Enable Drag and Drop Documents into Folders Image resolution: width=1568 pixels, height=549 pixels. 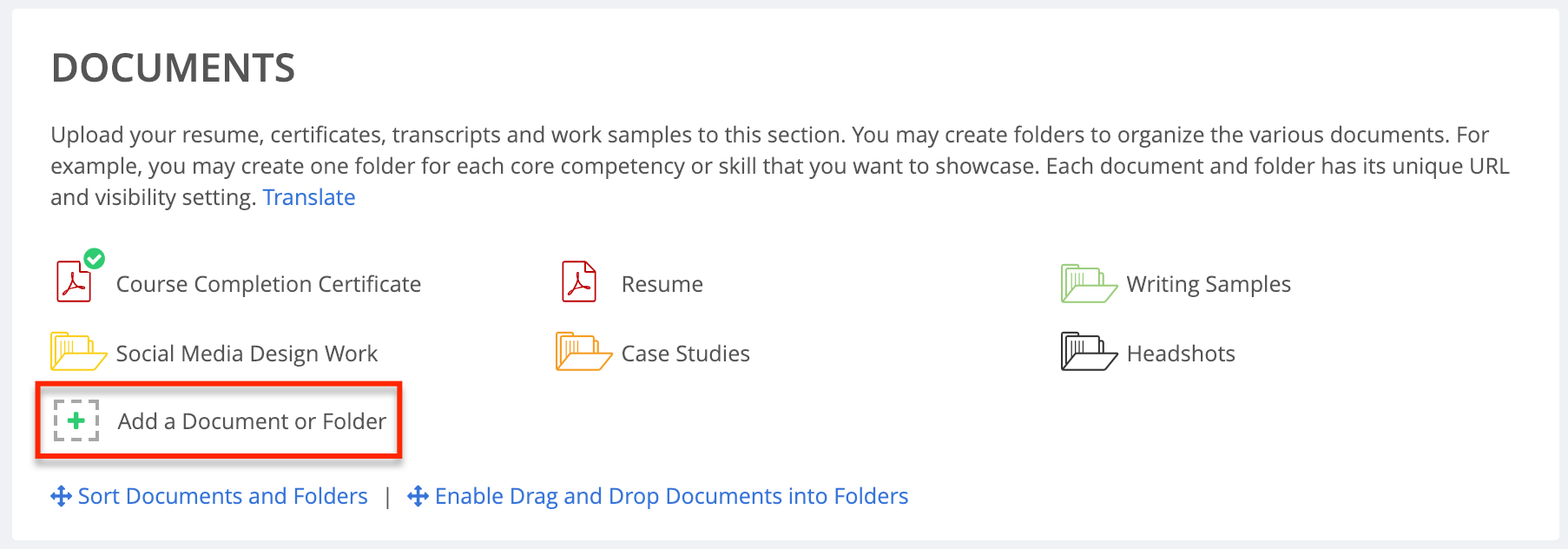[x=671, y=496]
